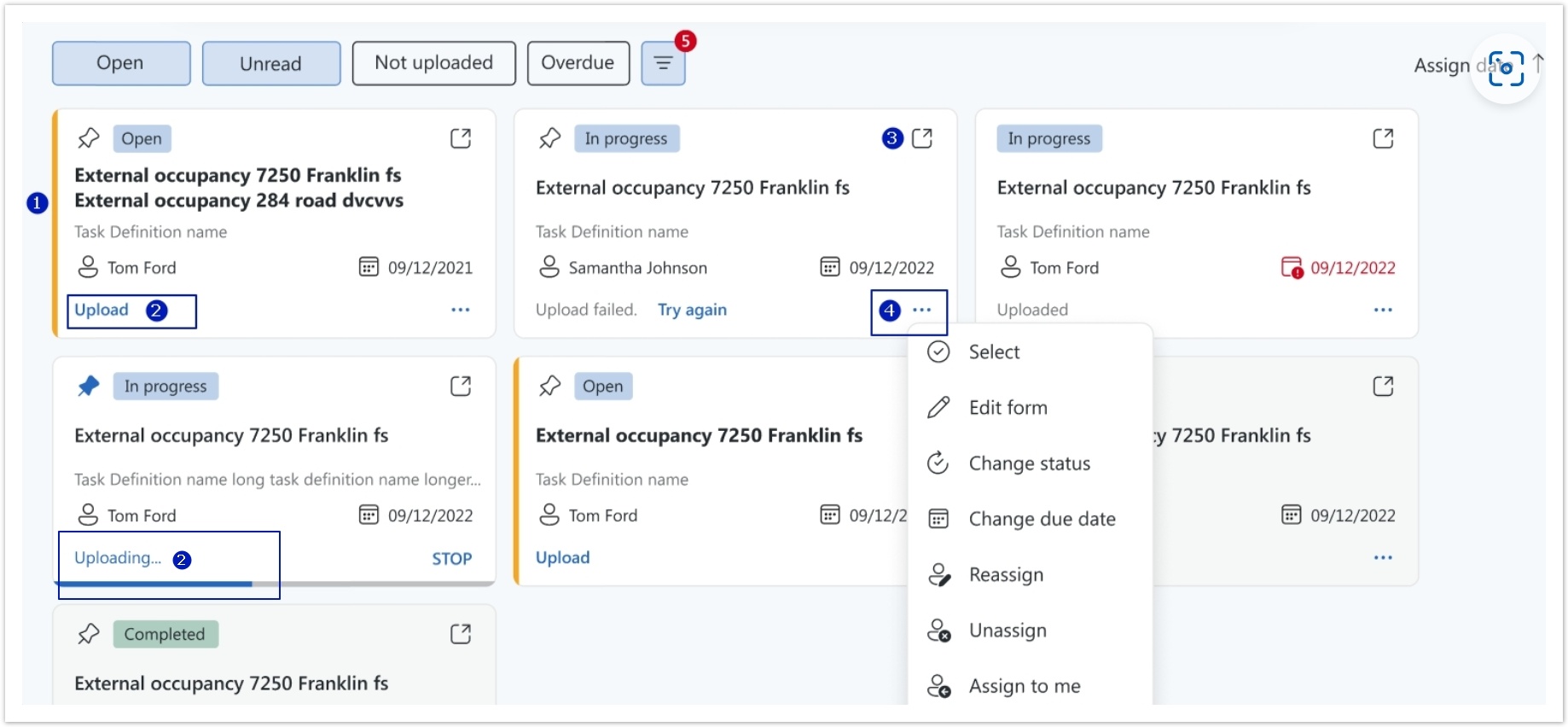Pin the Open task assigned 09/12/2021
The width and height of the screenshot is (1568, 727).
click(x=89, y=138)
